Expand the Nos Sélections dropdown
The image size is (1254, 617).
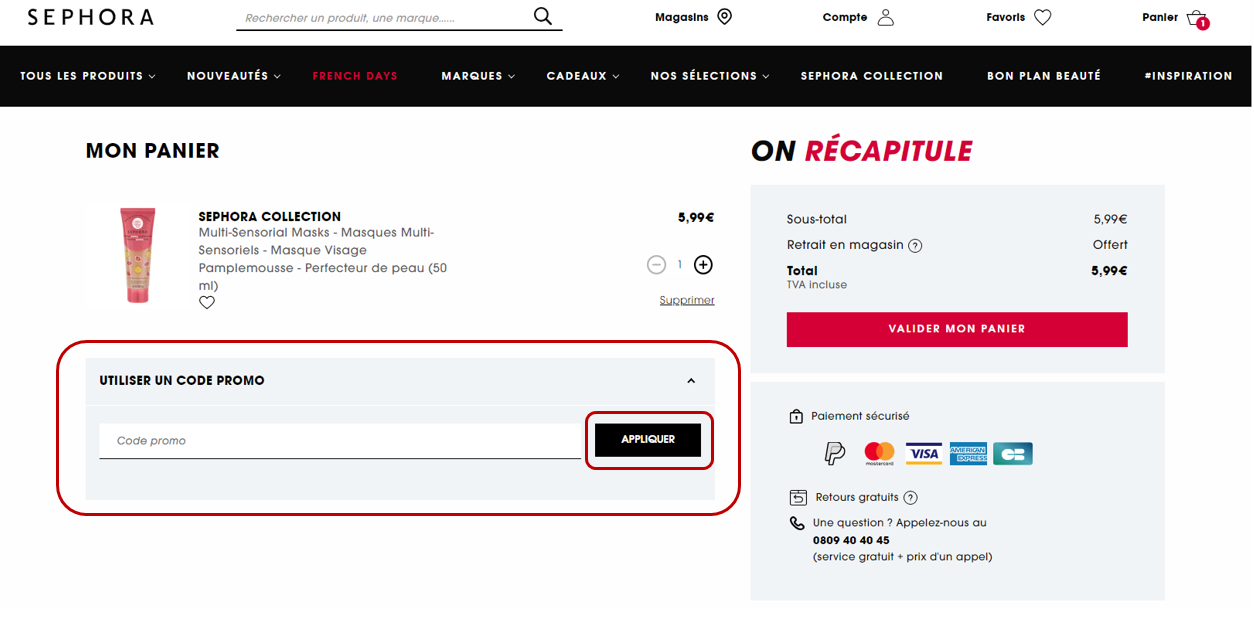pos(709,75)
